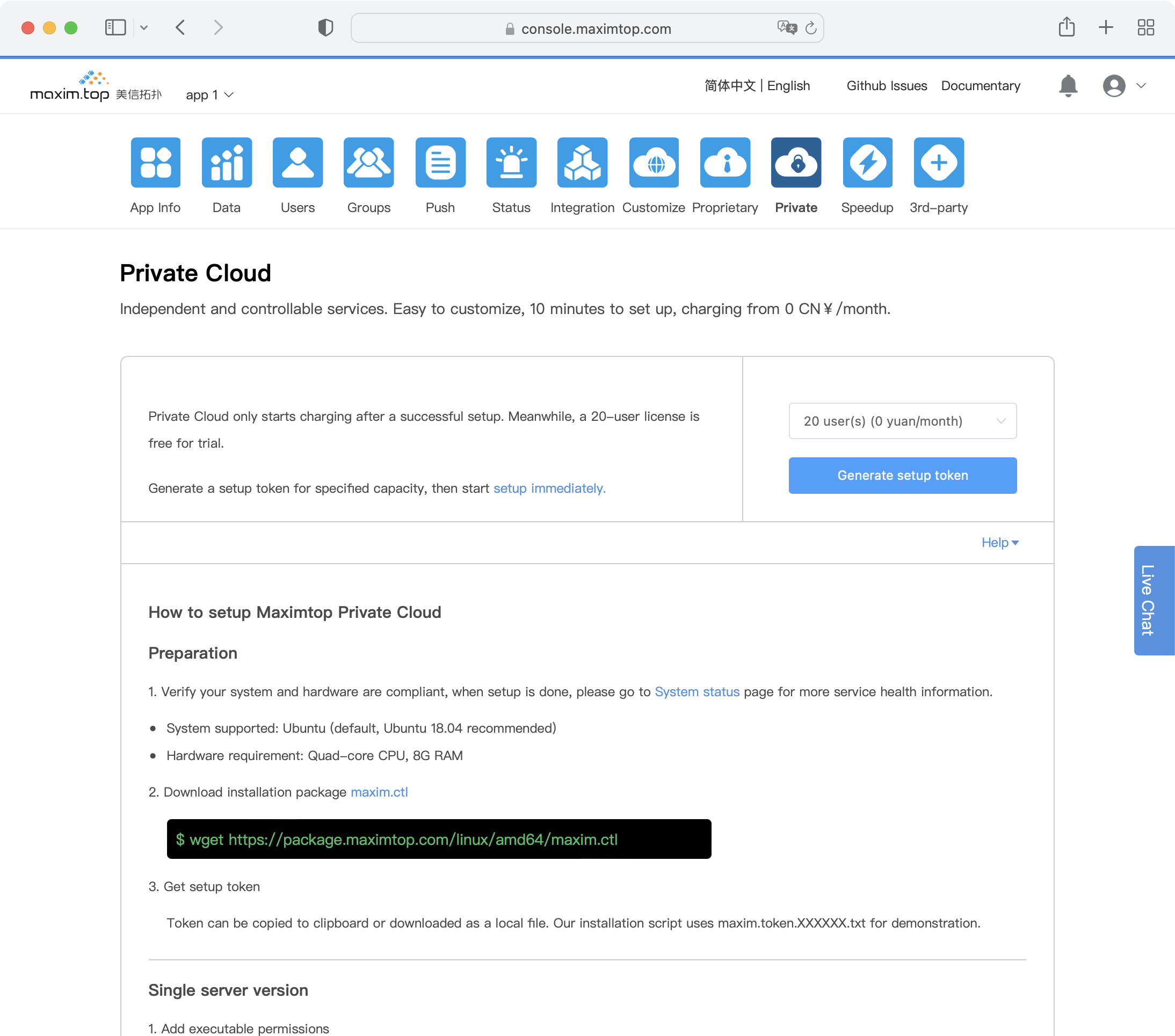Switch language to English
Screen dimensions: 1175x1036
point(789,85)
